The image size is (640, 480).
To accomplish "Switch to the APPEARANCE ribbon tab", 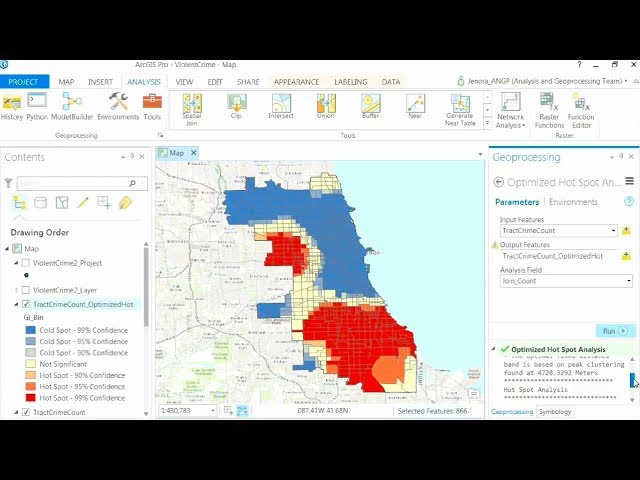I will coord(297,82).
